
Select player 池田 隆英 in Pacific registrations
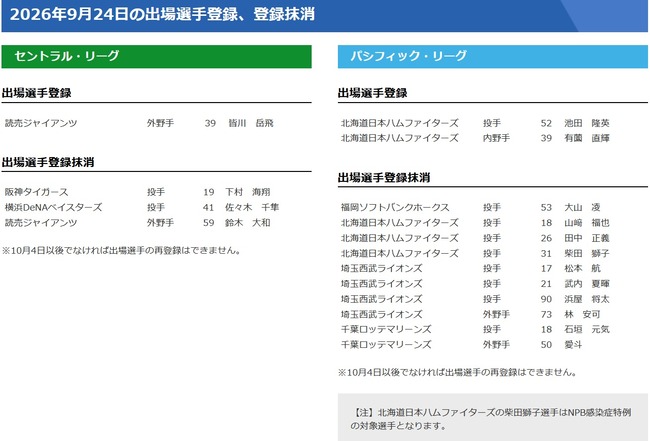[x=587, y=123]
